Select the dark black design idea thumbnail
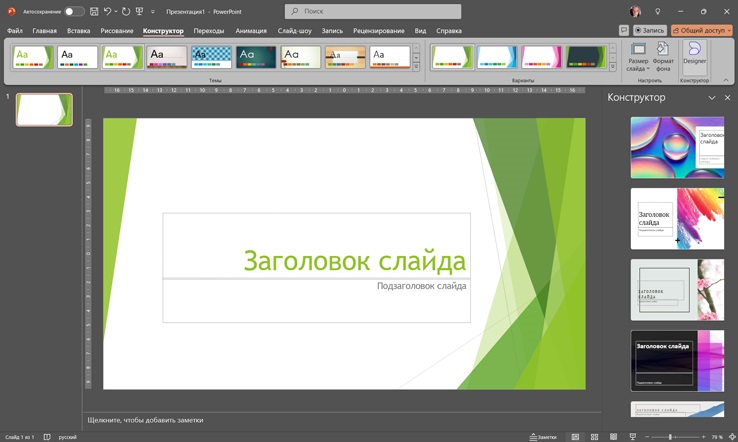738x442 pixels. click(677, 360)
